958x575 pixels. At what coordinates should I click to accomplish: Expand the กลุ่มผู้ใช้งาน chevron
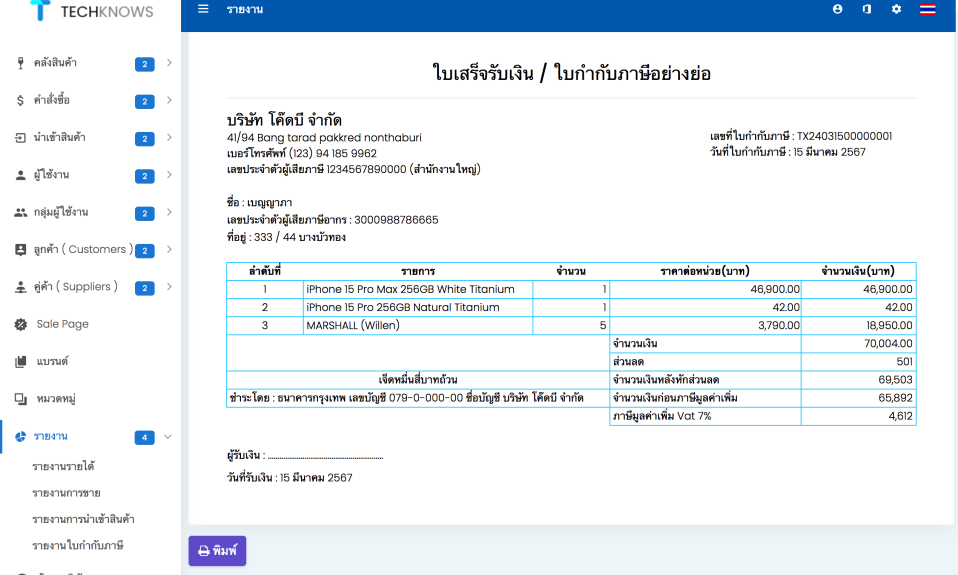[x=169, y=211]
